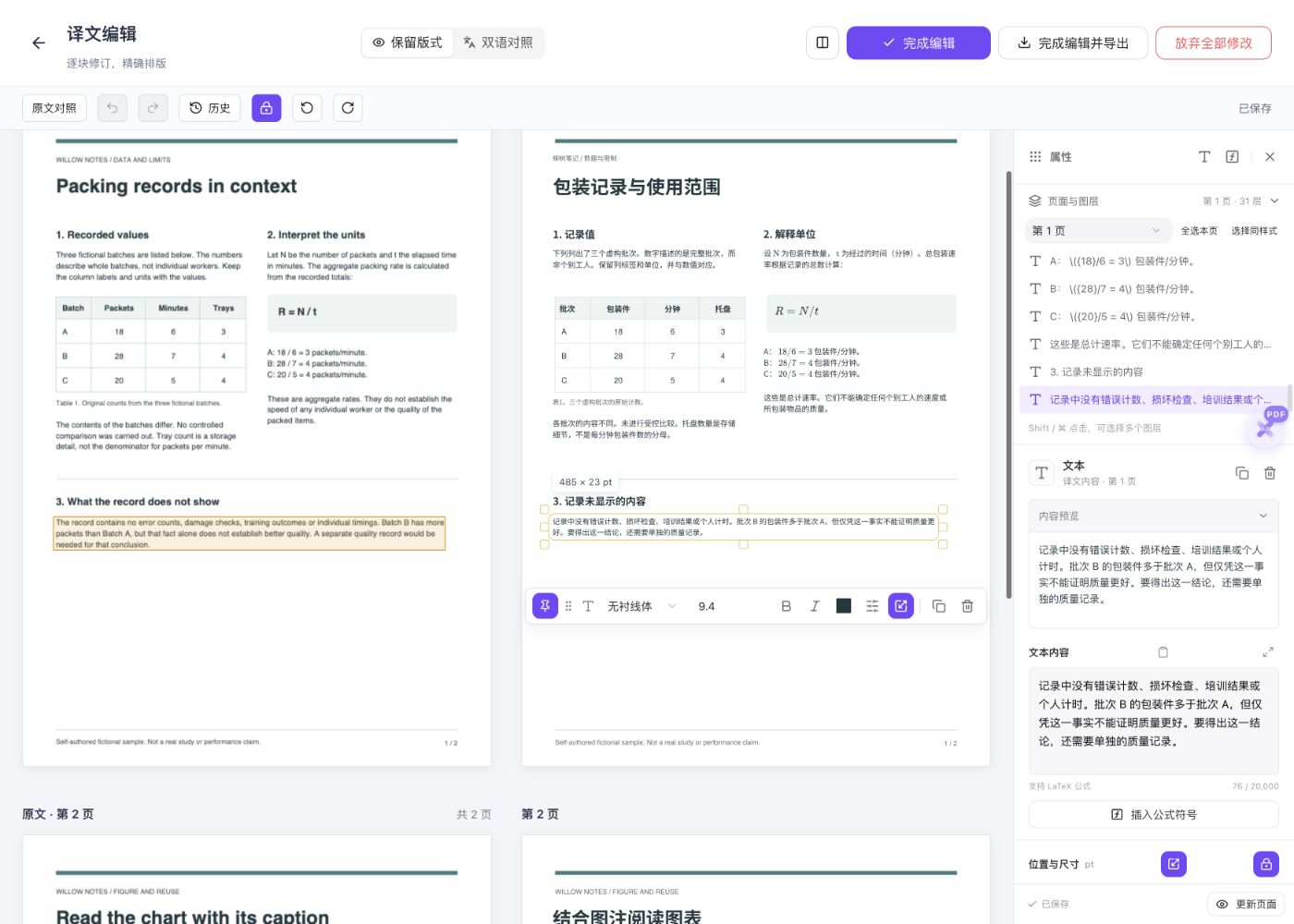Open the 第 1 页 page dropdown

(x=1097, y=231)
